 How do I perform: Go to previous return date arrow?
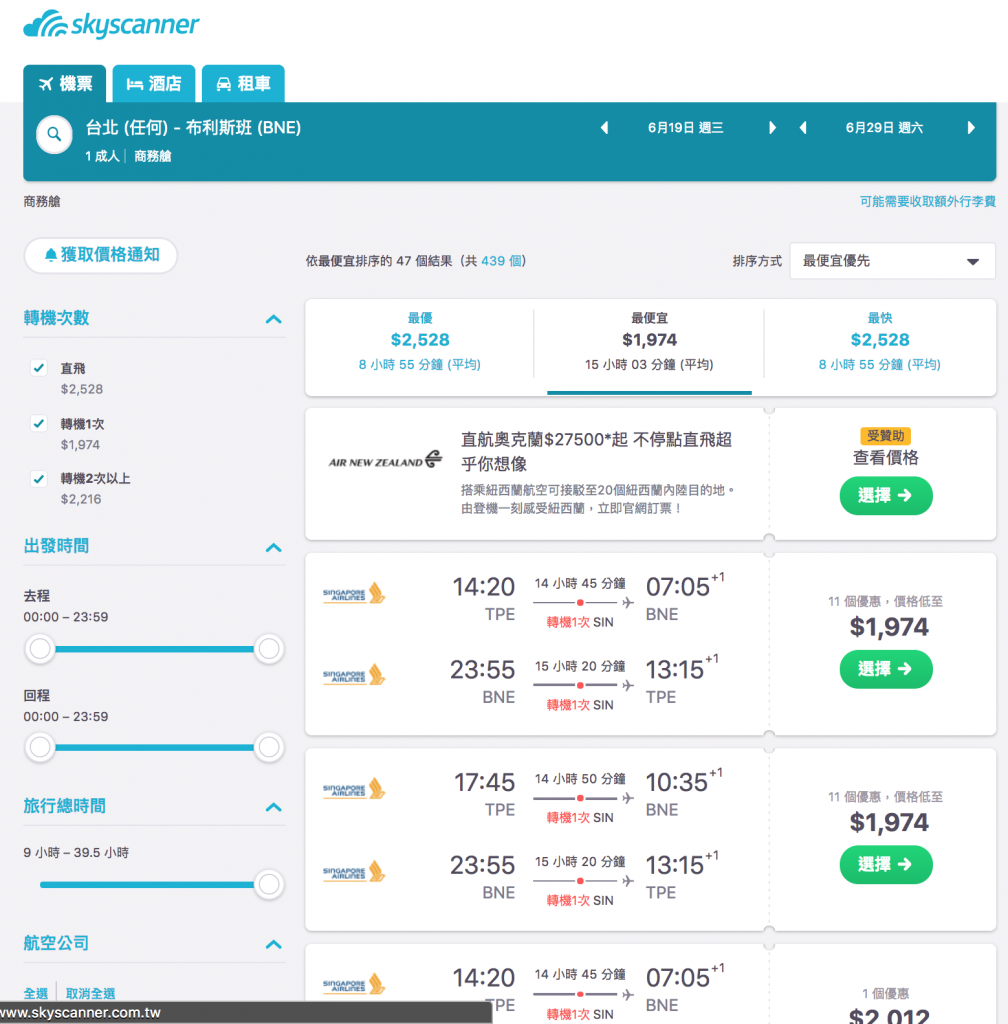coord(803,128)
